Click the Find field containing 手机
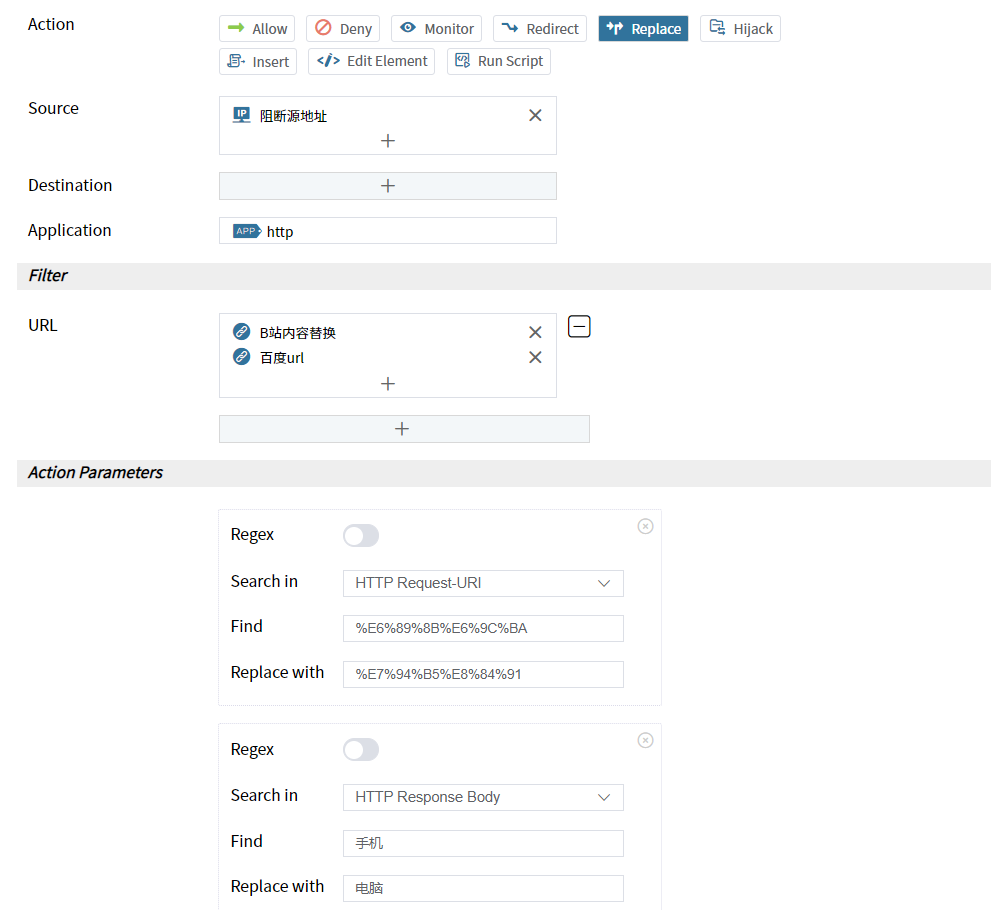This screenshot has height=910, width=991. (483, 843)
